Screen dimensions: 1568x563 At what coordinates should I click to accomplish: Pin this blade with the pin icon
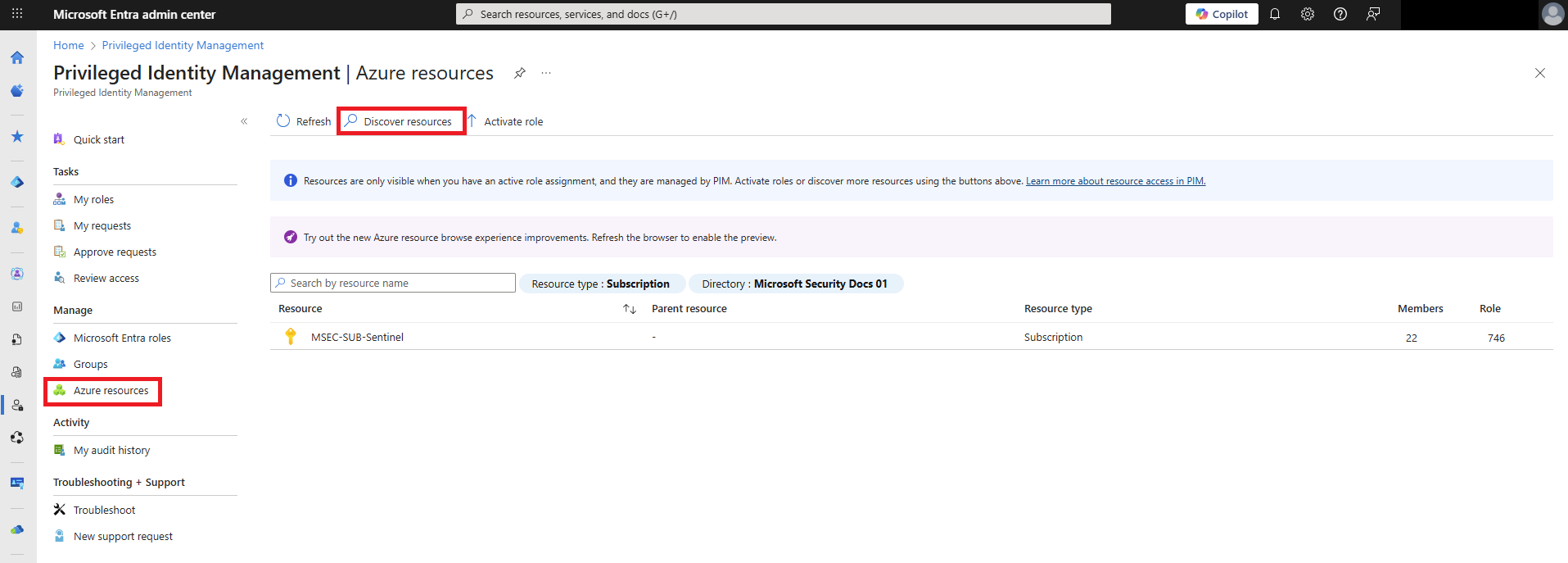519,73
